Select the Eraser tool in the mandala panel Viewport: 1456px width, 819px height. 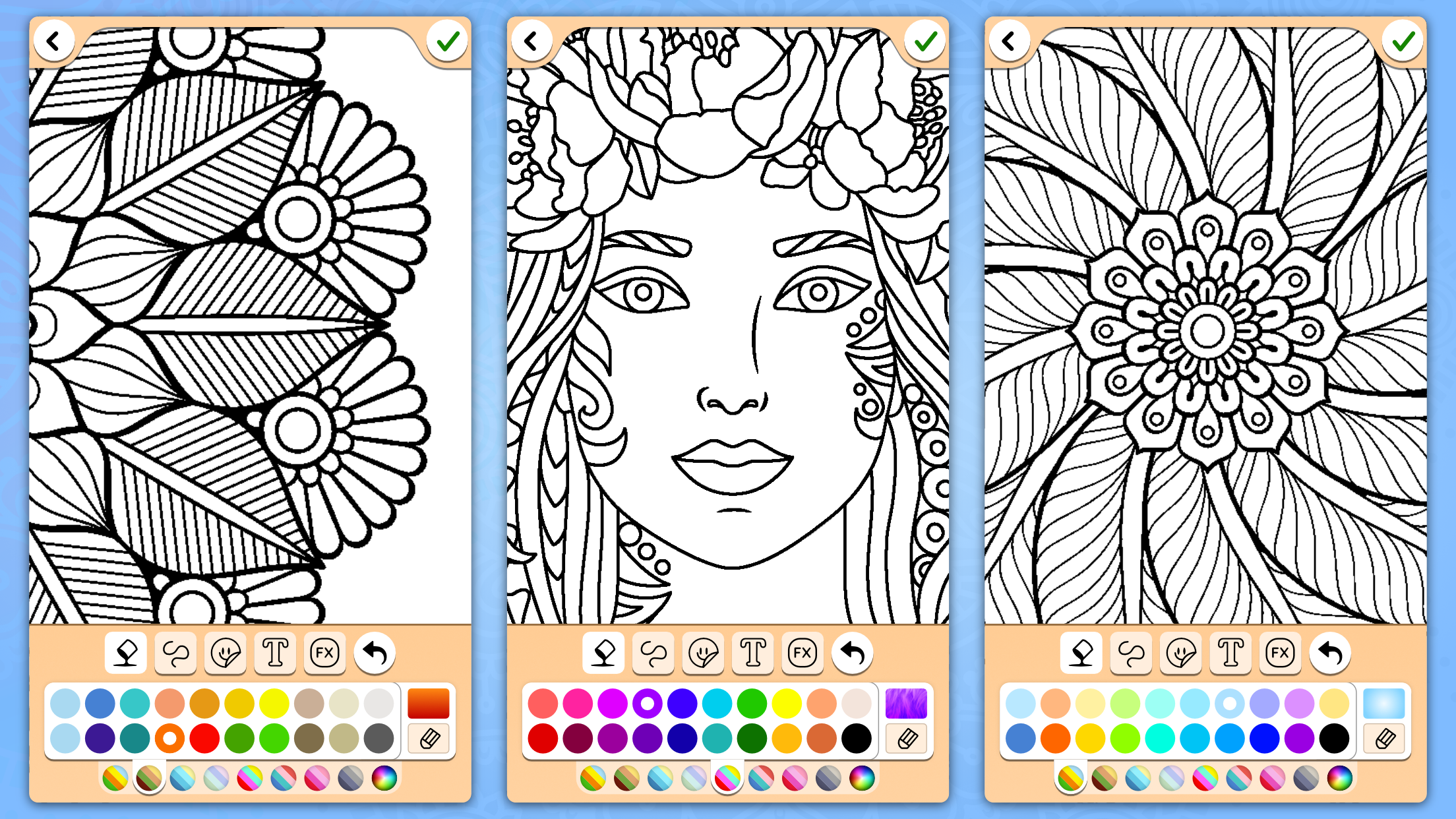pyautogui.click(x=125, y=653)
